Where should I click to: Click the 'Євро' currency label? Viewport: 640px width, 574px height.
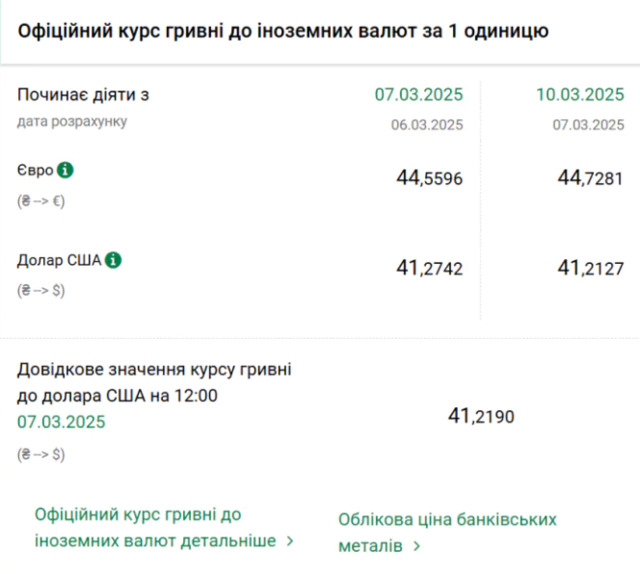(x=35, y=171)
